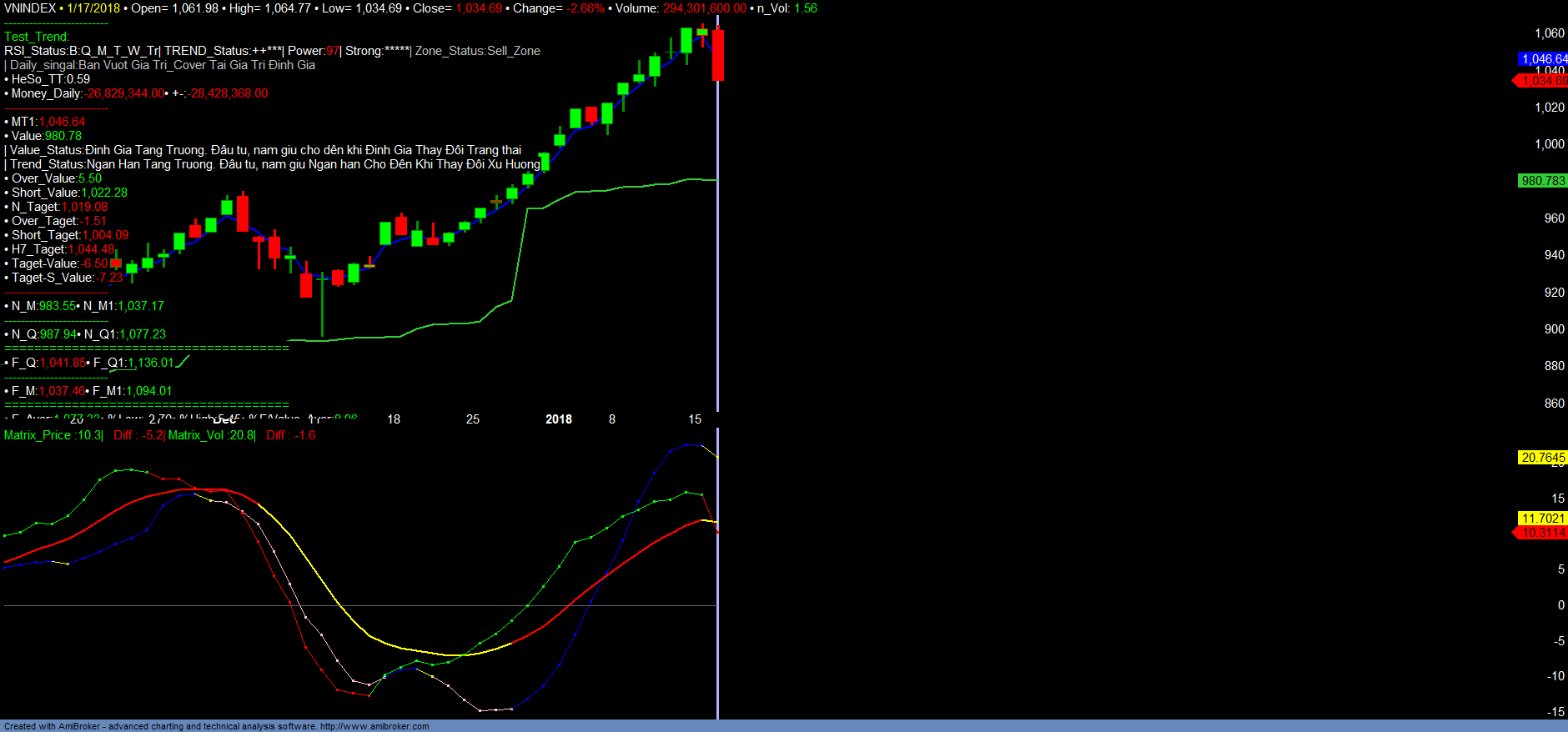This screenshot has height=732, width=1568.
Task: Click the large red candle at chart's right edge
Action: [x=717, y=55]
